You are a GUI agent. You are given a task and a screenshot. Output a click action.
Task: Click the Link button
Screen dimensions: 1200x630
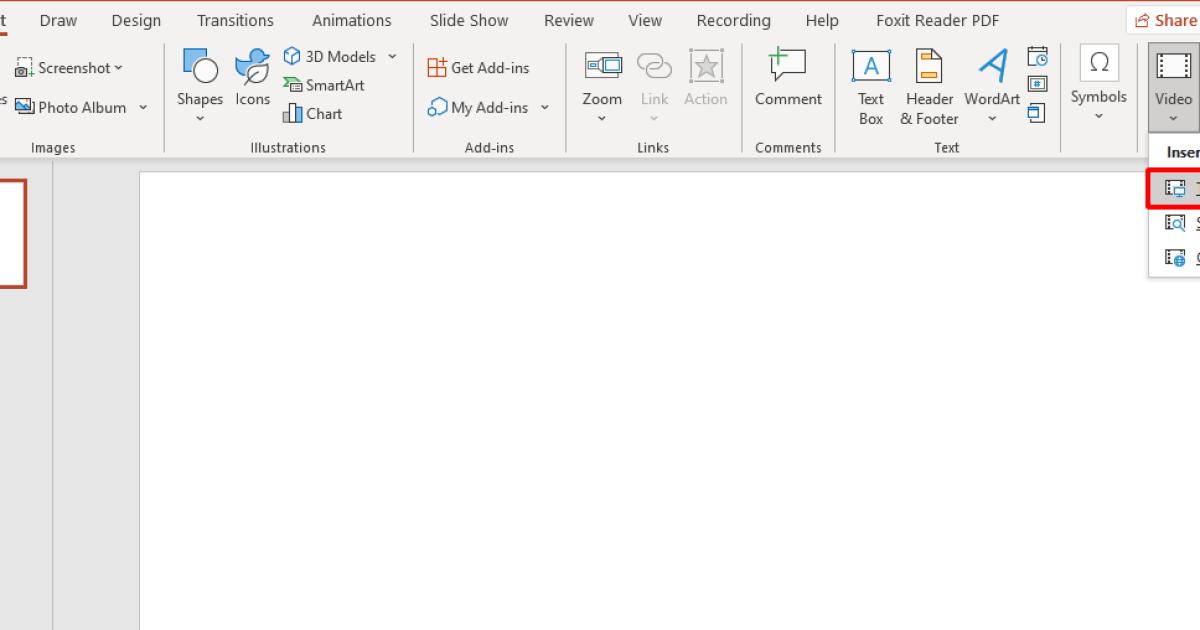[x=654, y=85]
